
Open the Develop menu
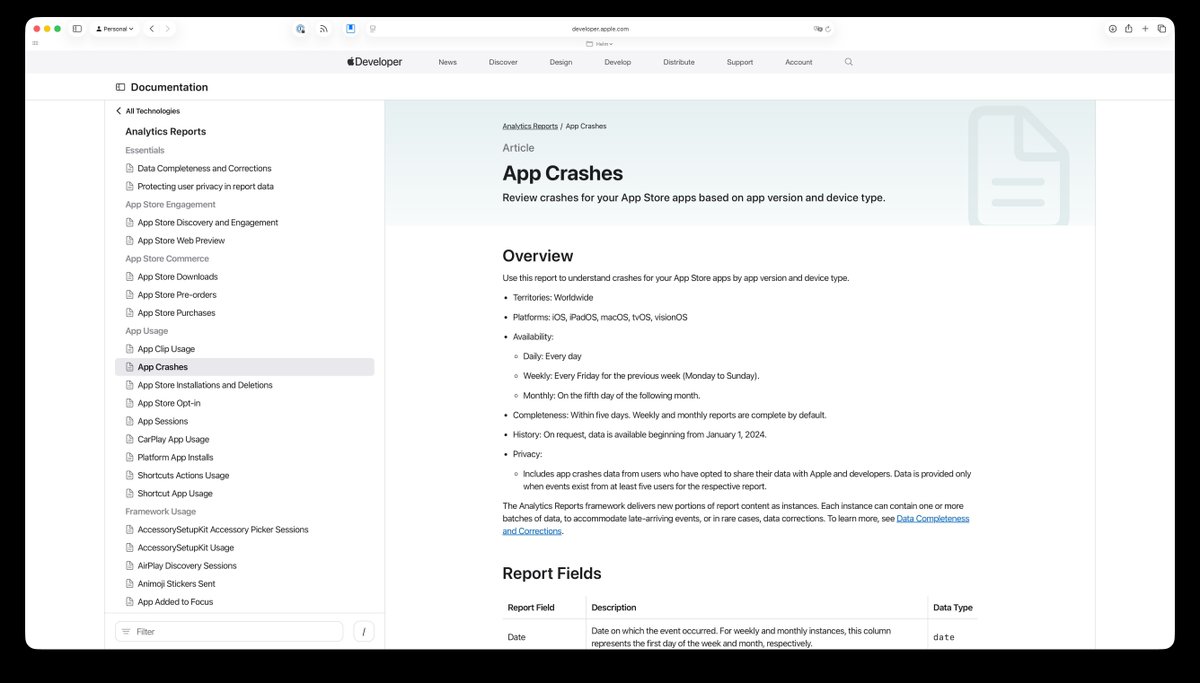(618, 62)
